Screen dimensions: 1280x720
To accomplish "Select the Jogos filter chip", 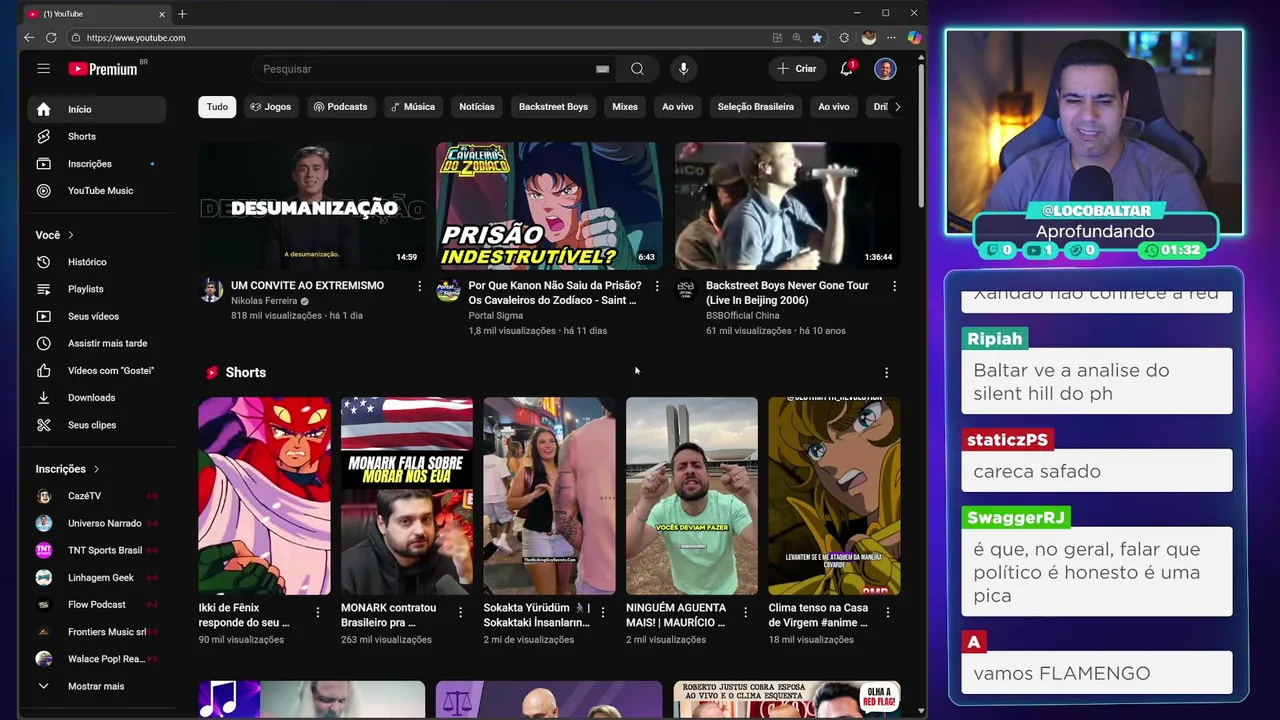I will pyautogui.click(x=271, y=107).
